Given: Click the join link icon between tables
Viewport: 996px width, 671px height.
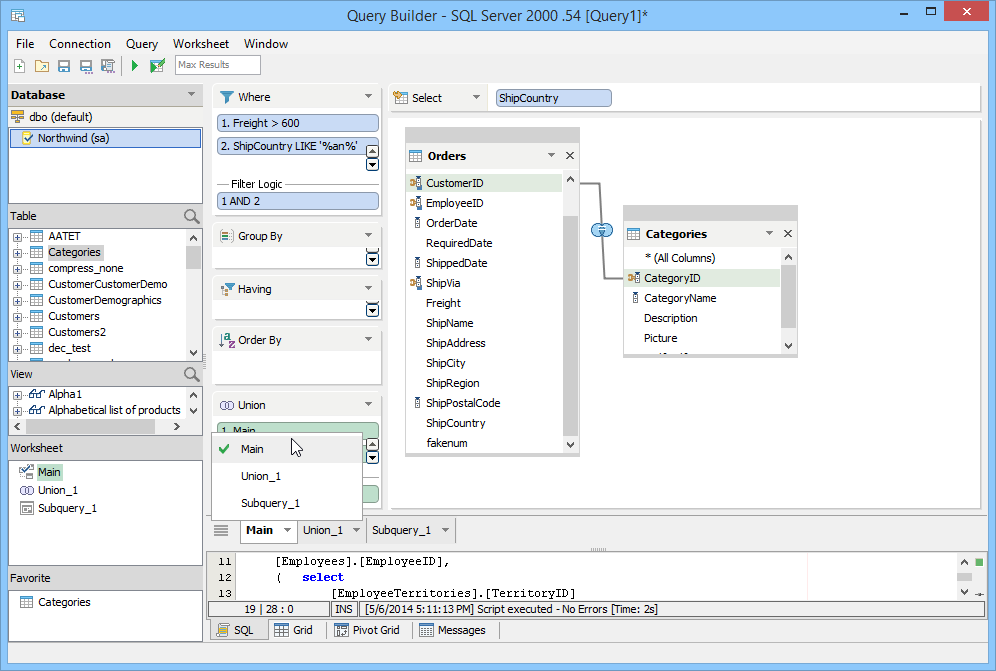Looking at the screenshot, I should (x=602, y=230).
